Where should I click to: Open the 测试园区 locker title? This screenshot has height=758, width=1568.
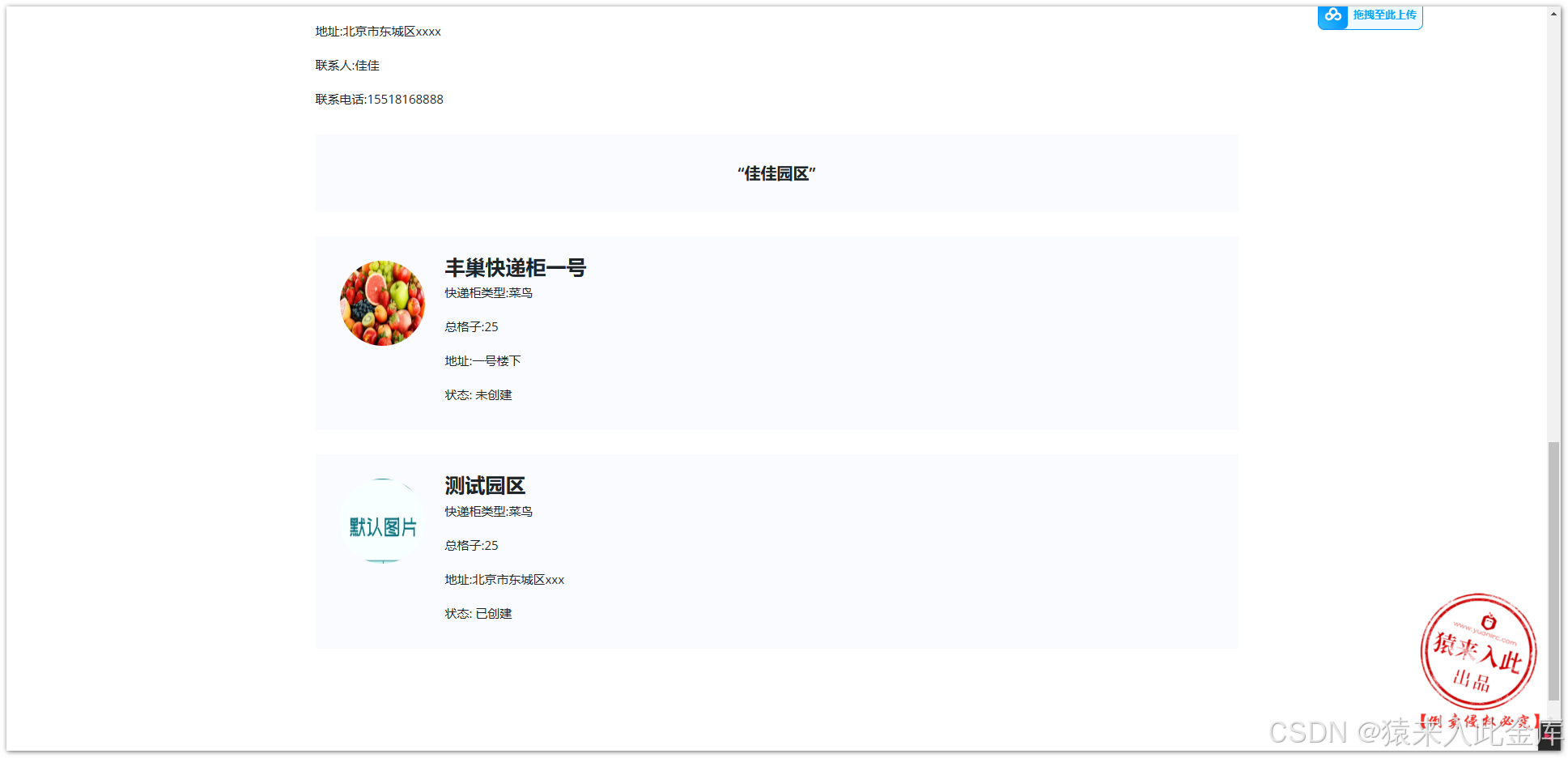pyautogui.click(x=485, y=486)
